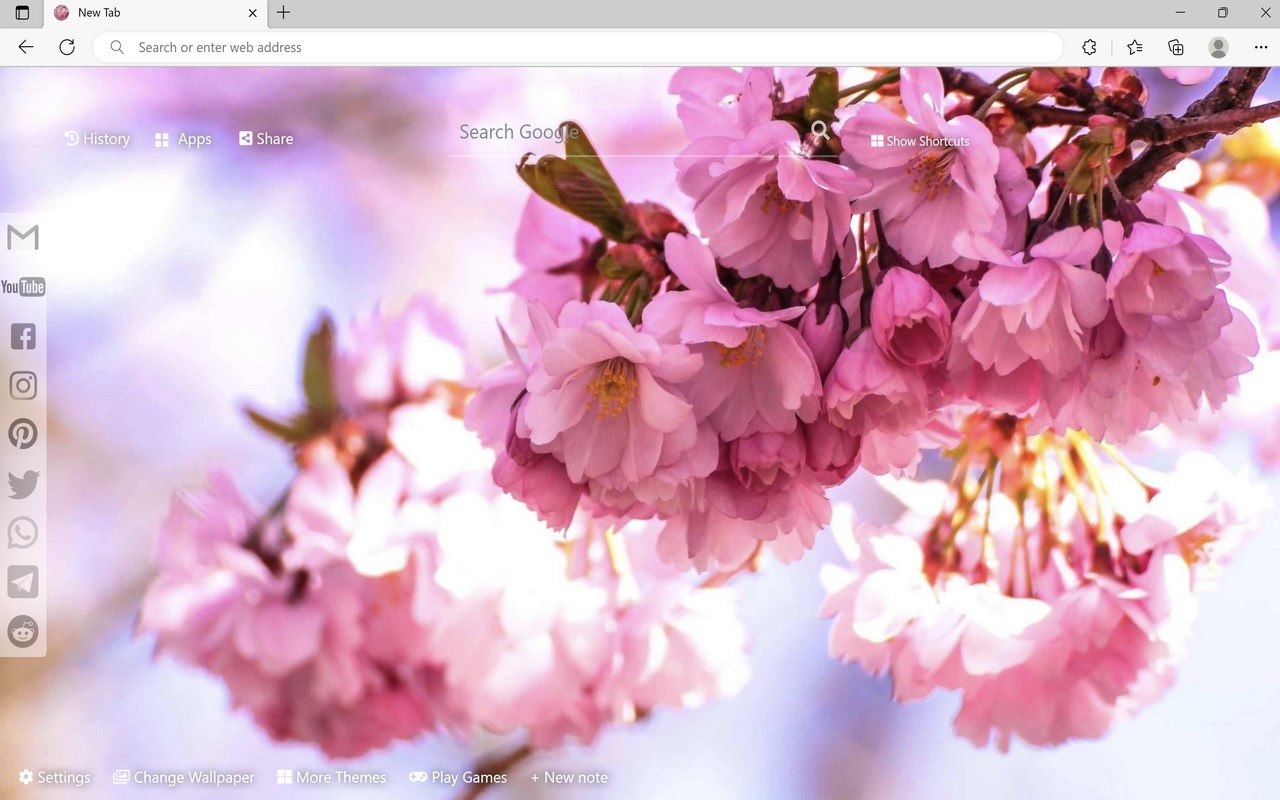Open the History link
The height and width of the screenshot is (800, 1280).
[97, 139]
